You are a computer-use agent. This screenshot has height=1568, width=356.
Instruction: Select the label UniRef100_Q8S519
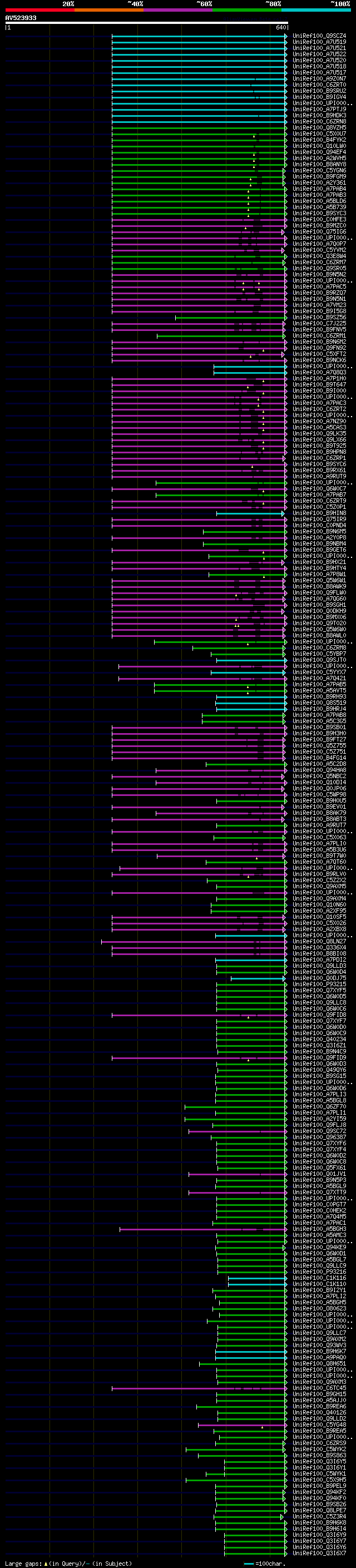click(x=319, y=703)
